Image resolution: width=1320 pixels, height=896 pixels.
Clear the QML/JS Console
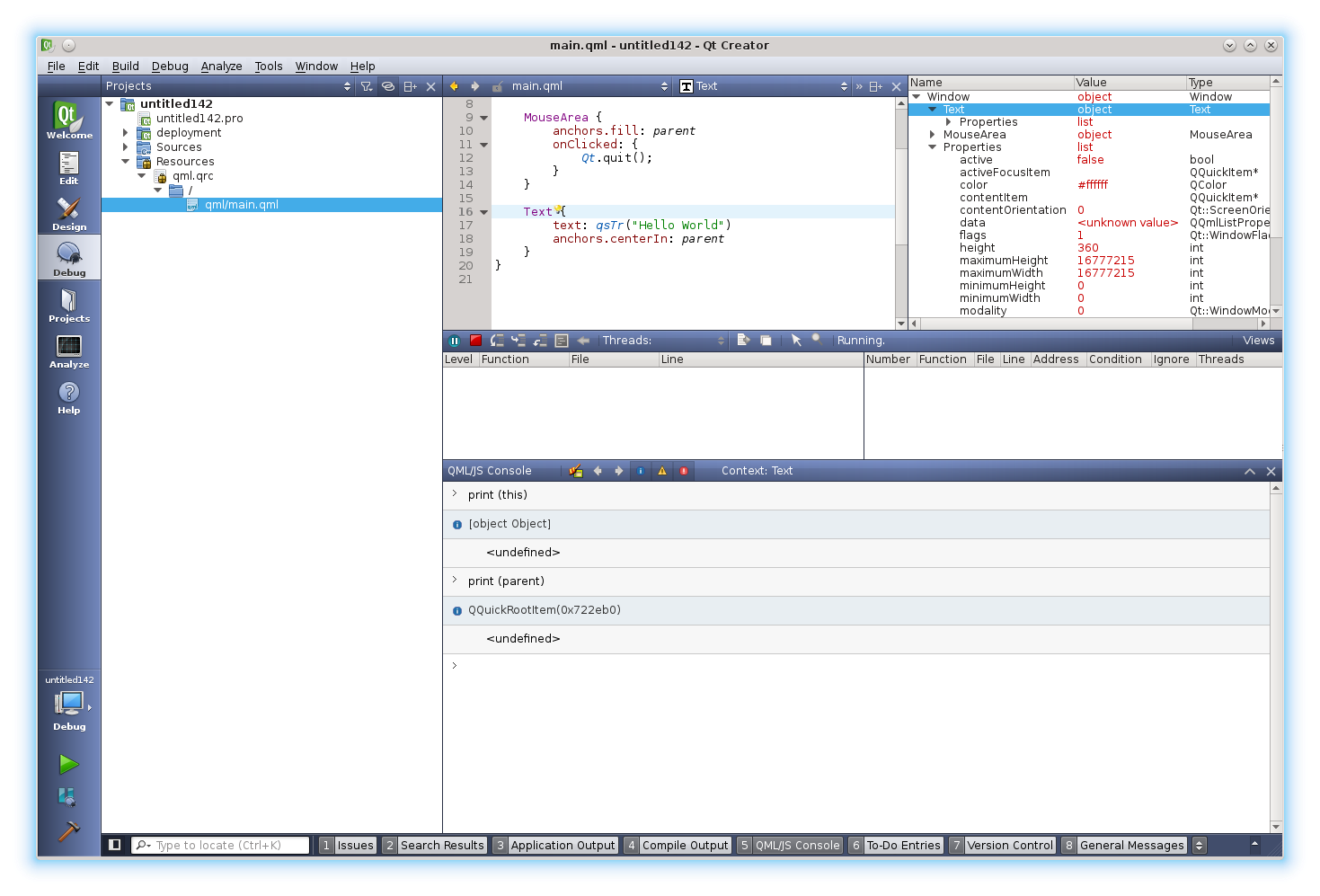click(x=576, y=471)
